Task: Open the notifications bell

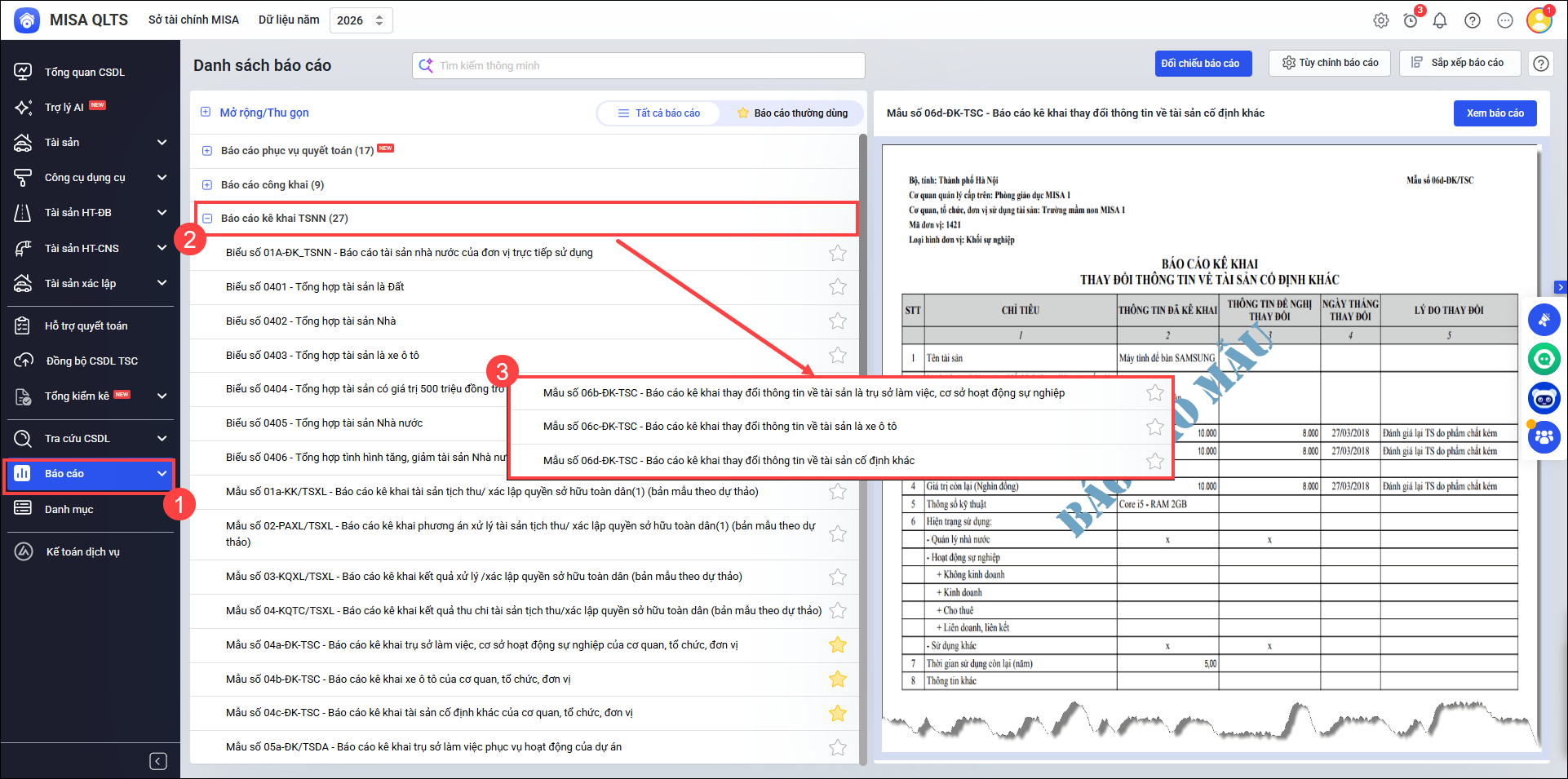Action: 1440,20
